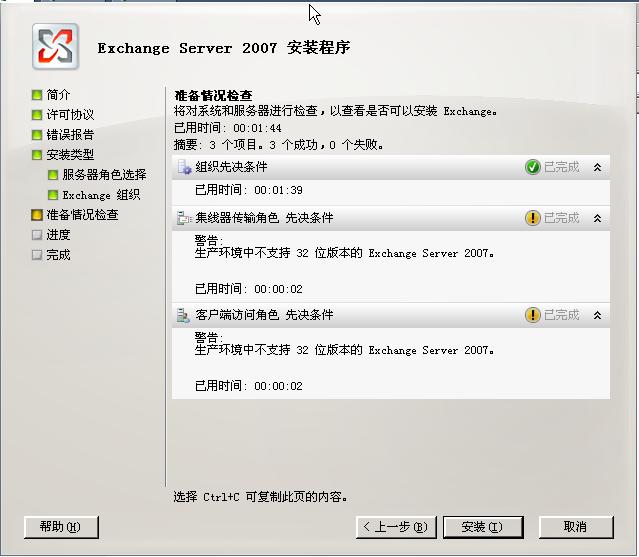Click the 选择 Ctrl+C 可复制此页的内容 hint

click(260, 497)
